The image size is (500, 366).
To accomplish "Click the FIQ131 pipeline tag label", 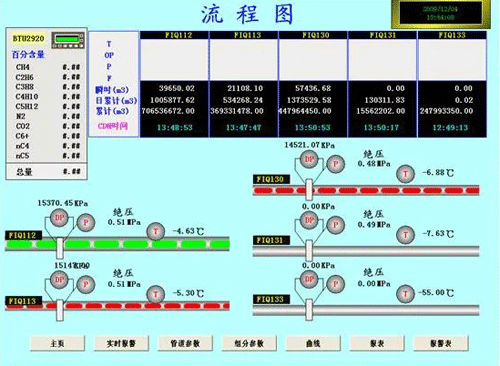I will coord(271,240).
